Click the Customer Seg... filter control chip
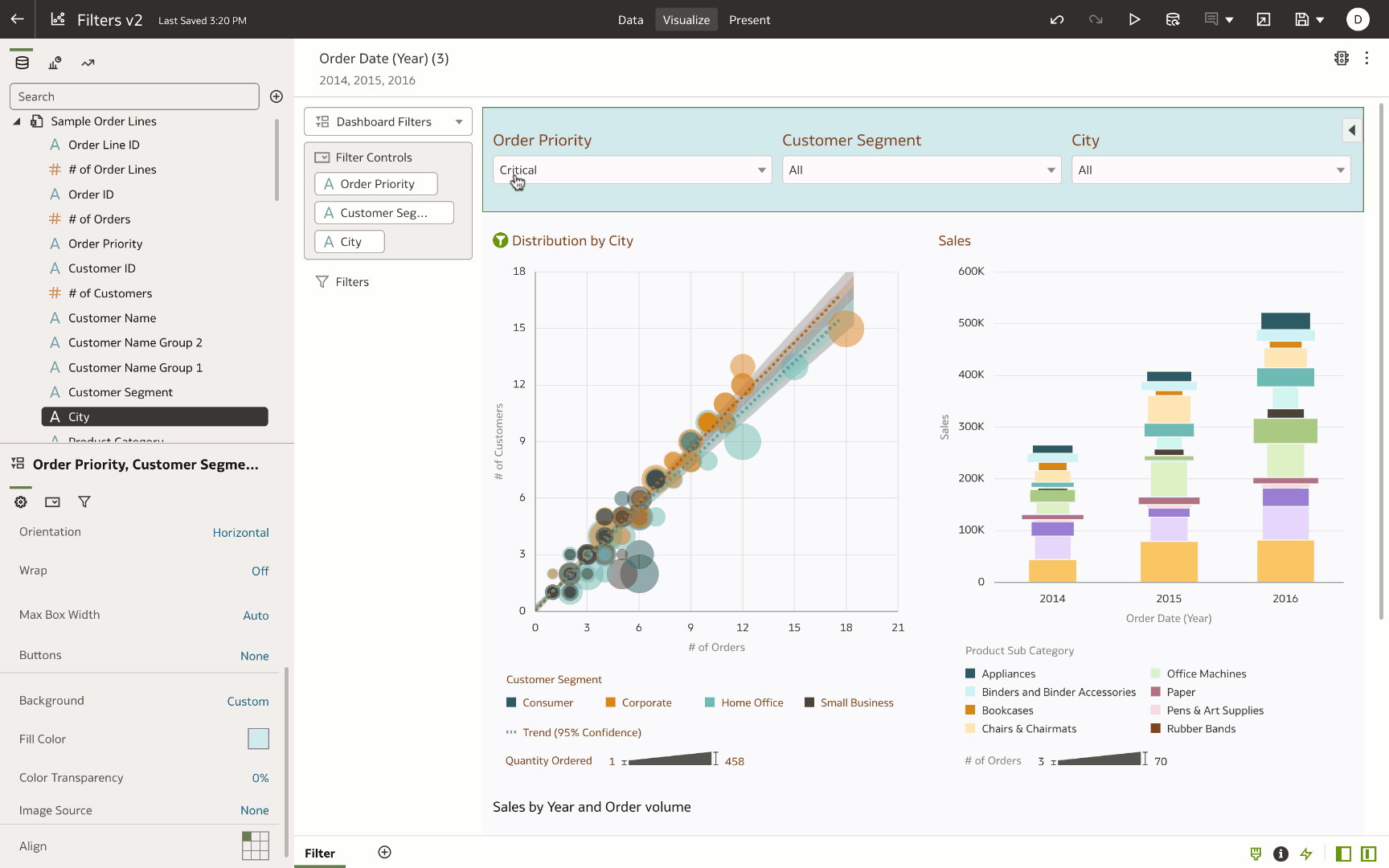Screen dimensions: 1389x868 384,213
